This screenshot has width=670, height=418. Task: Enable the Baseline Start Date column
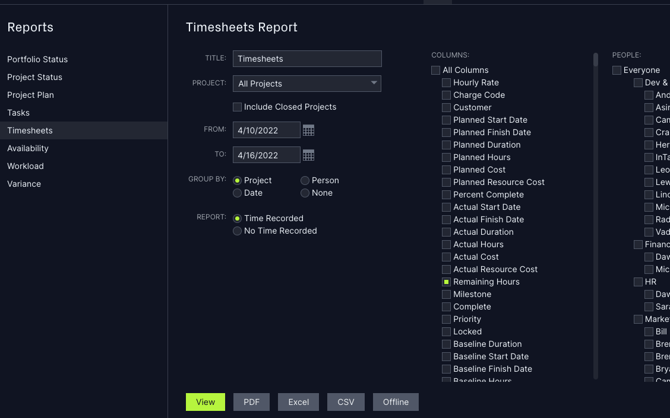coord(446,356)
